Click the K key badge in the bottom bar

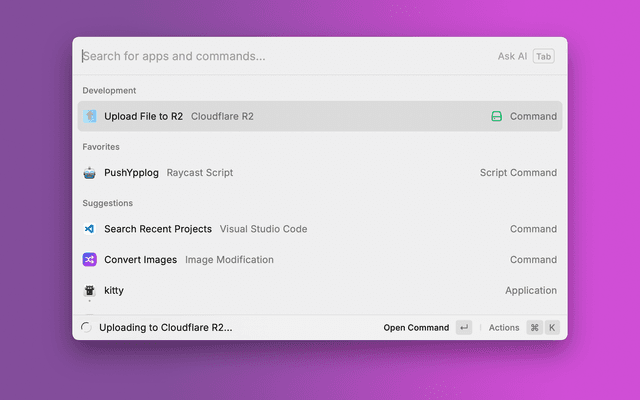tap(551, 327)
